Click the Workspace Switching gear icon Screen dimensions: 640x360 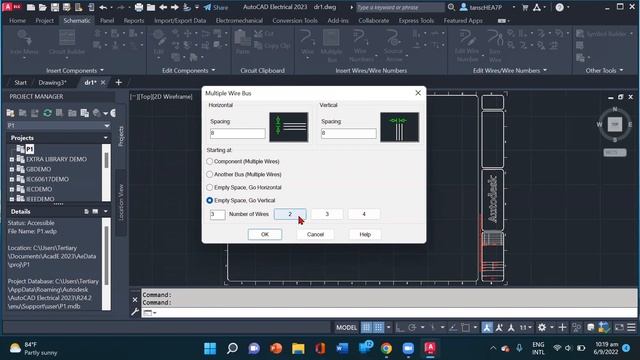tap(542, 327)
